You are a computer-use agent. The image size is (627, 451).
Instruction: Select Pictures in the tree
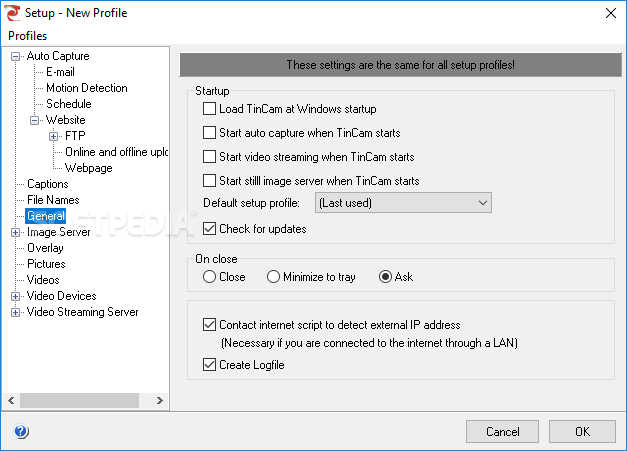pyautogui.click(x=46, y=264)
